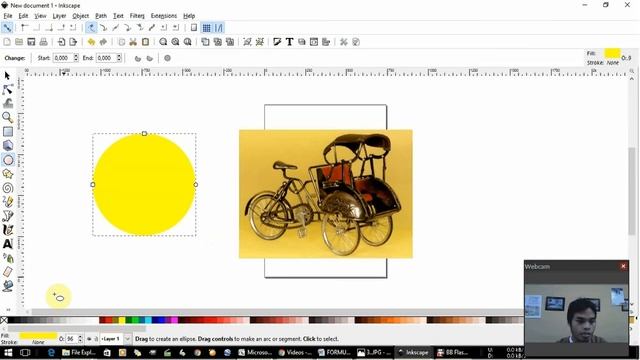Select the Tweak tool
Screen dimensions: 640x360
click(x=7, y=103)
